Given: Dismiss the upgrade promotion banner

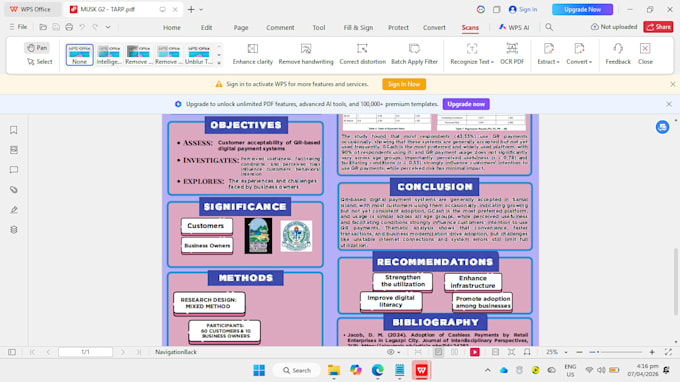Looking at the screenshot, I should pos(669,104).
